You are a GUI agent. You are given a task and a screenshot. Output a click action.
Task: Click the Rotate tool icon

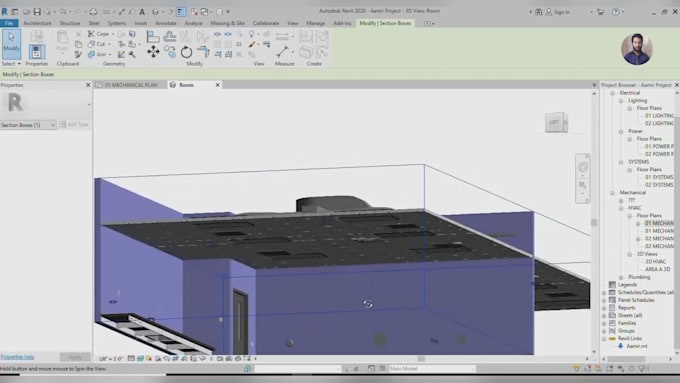(x=186, y=52)
